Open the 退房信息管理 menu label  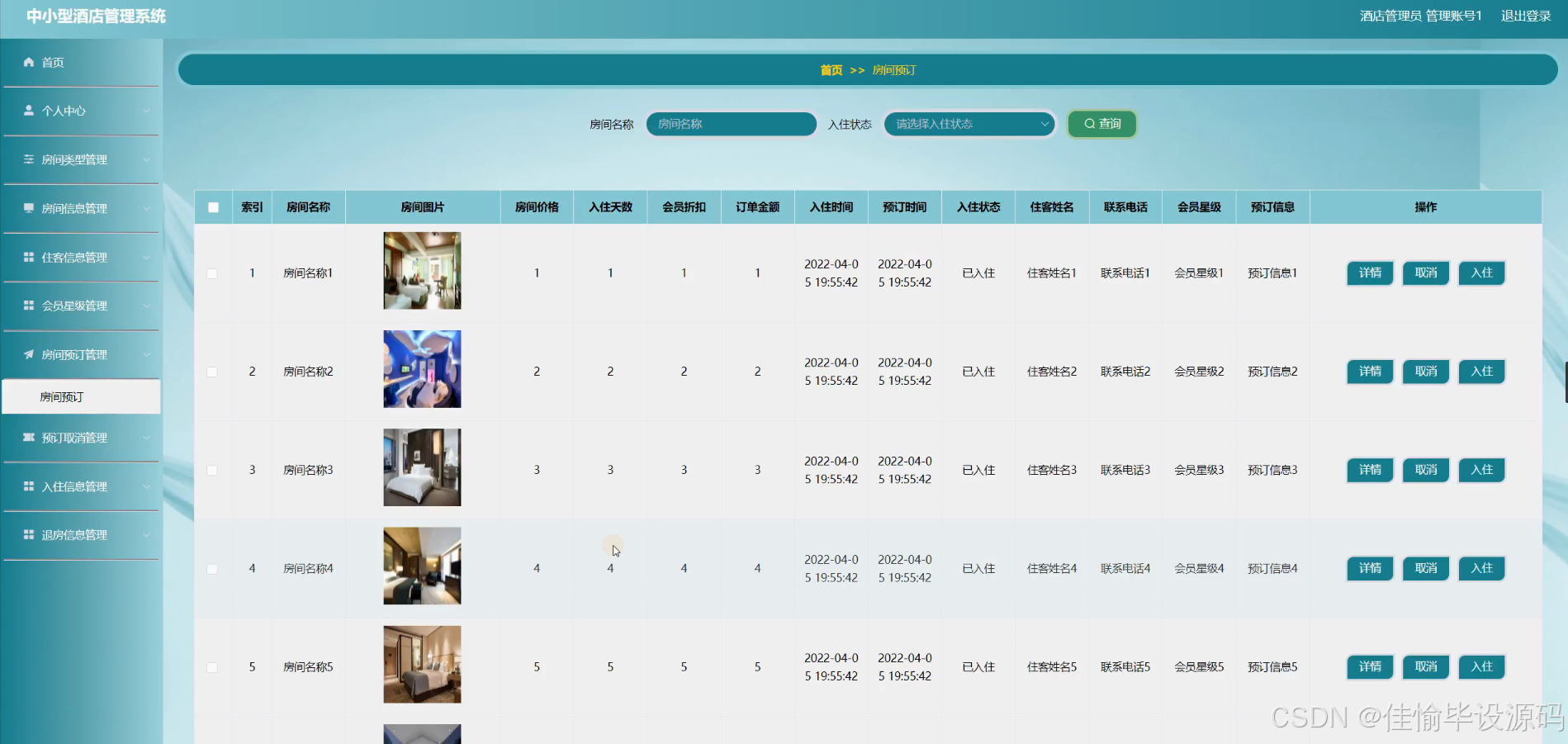tap(74, 535)
